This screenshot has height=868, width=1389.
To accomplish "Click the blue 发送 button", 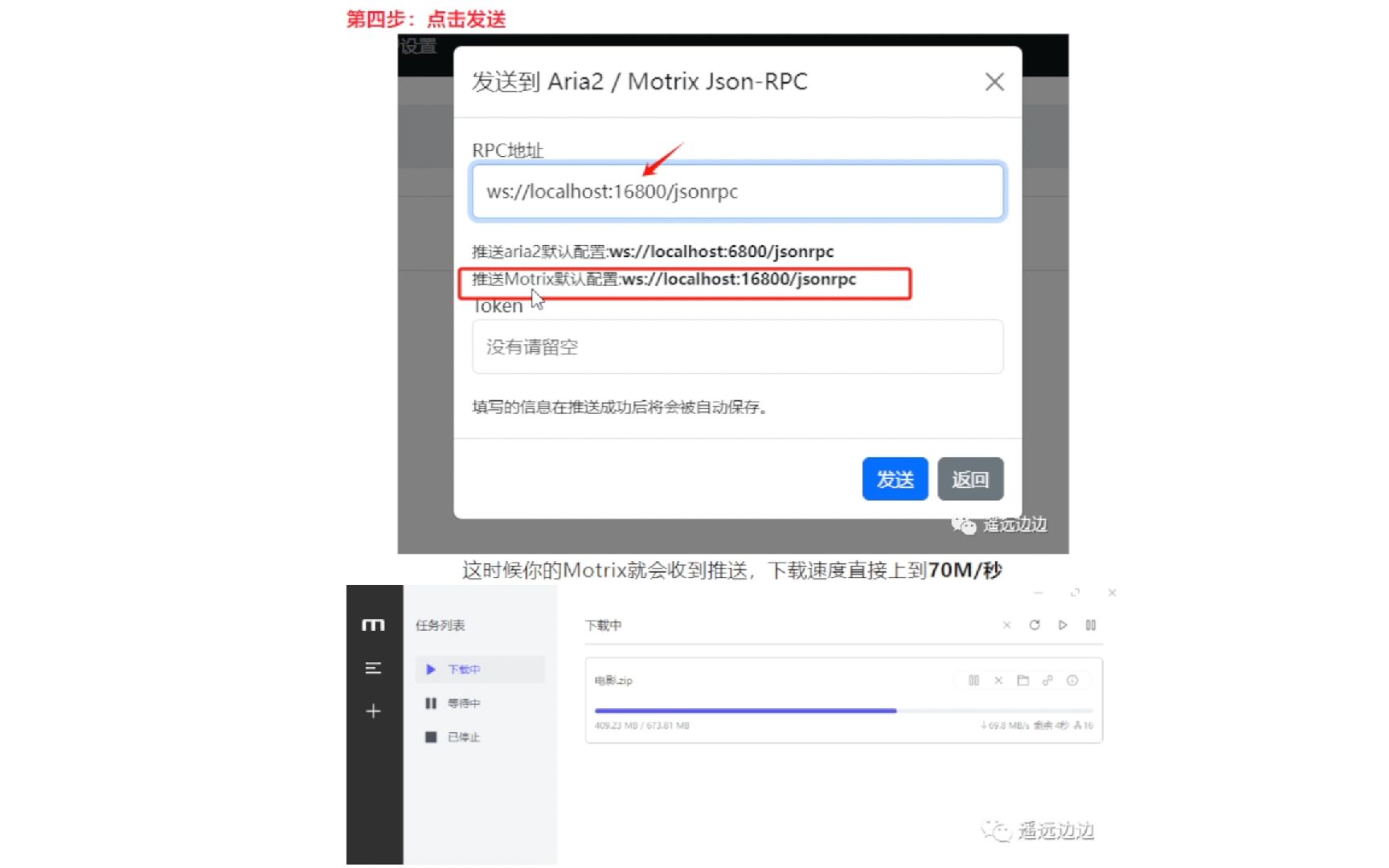I will [895, 479].
